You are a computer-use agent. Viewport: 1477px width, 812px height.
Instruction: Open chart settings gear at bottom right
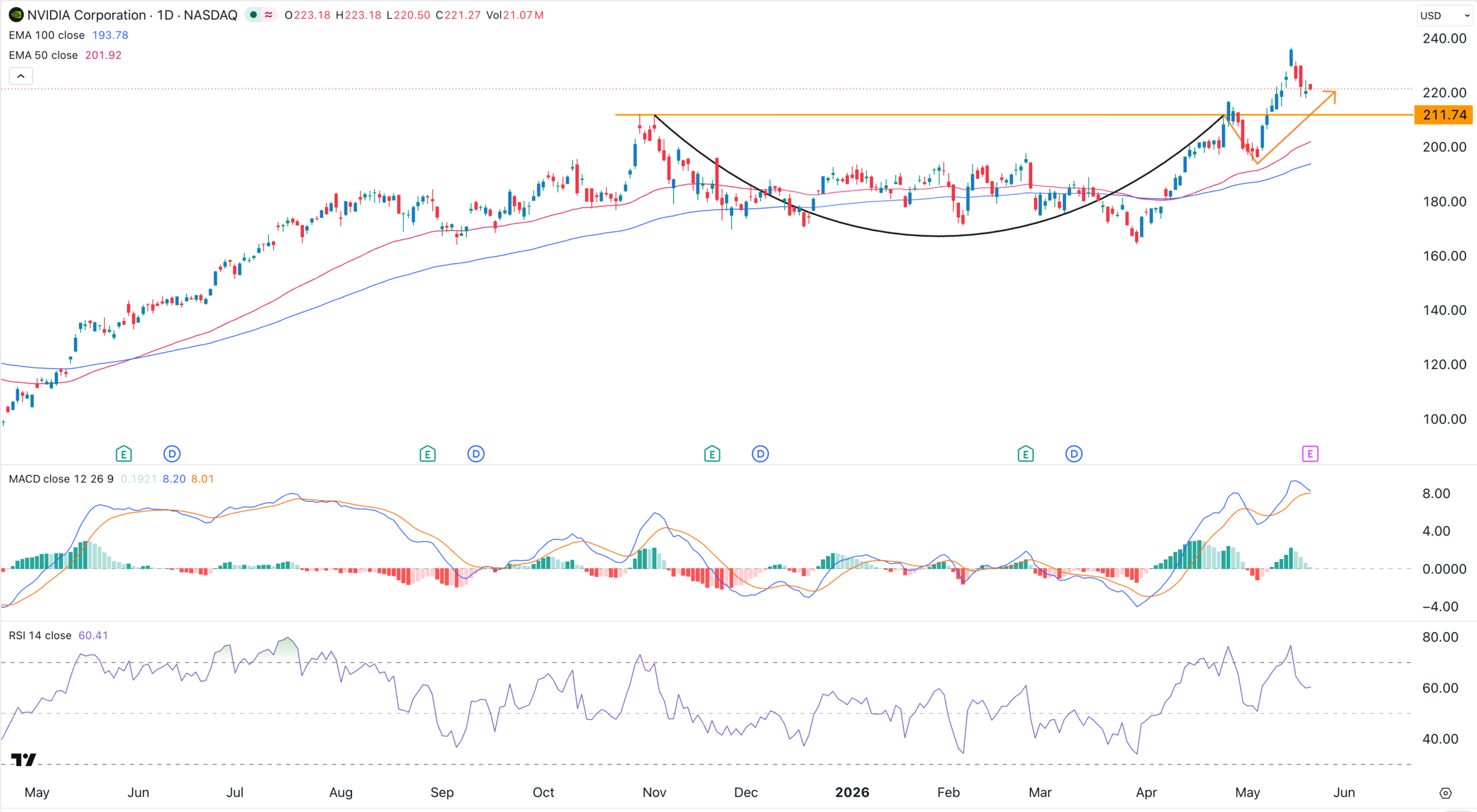tap(1445, 793)
